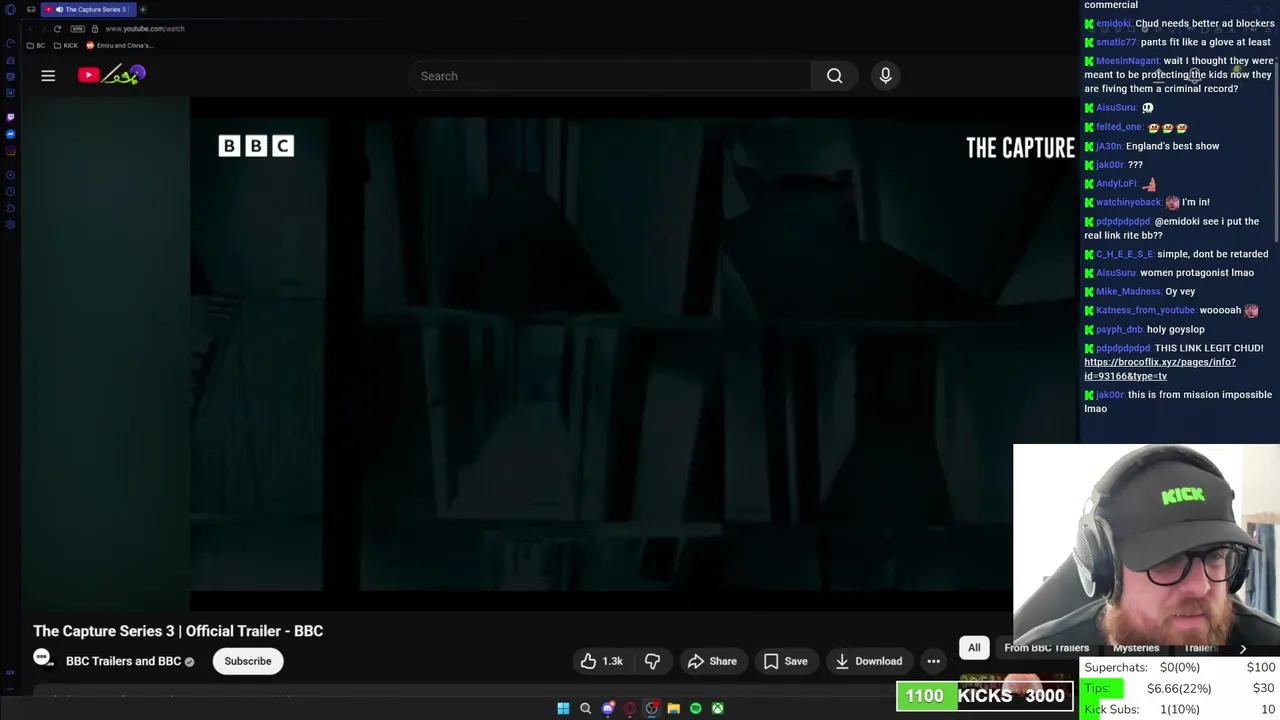Viewport: 1280px width, 720px height.
Task: Click the browser address bar URL
Action: click(x=145, y=29)
